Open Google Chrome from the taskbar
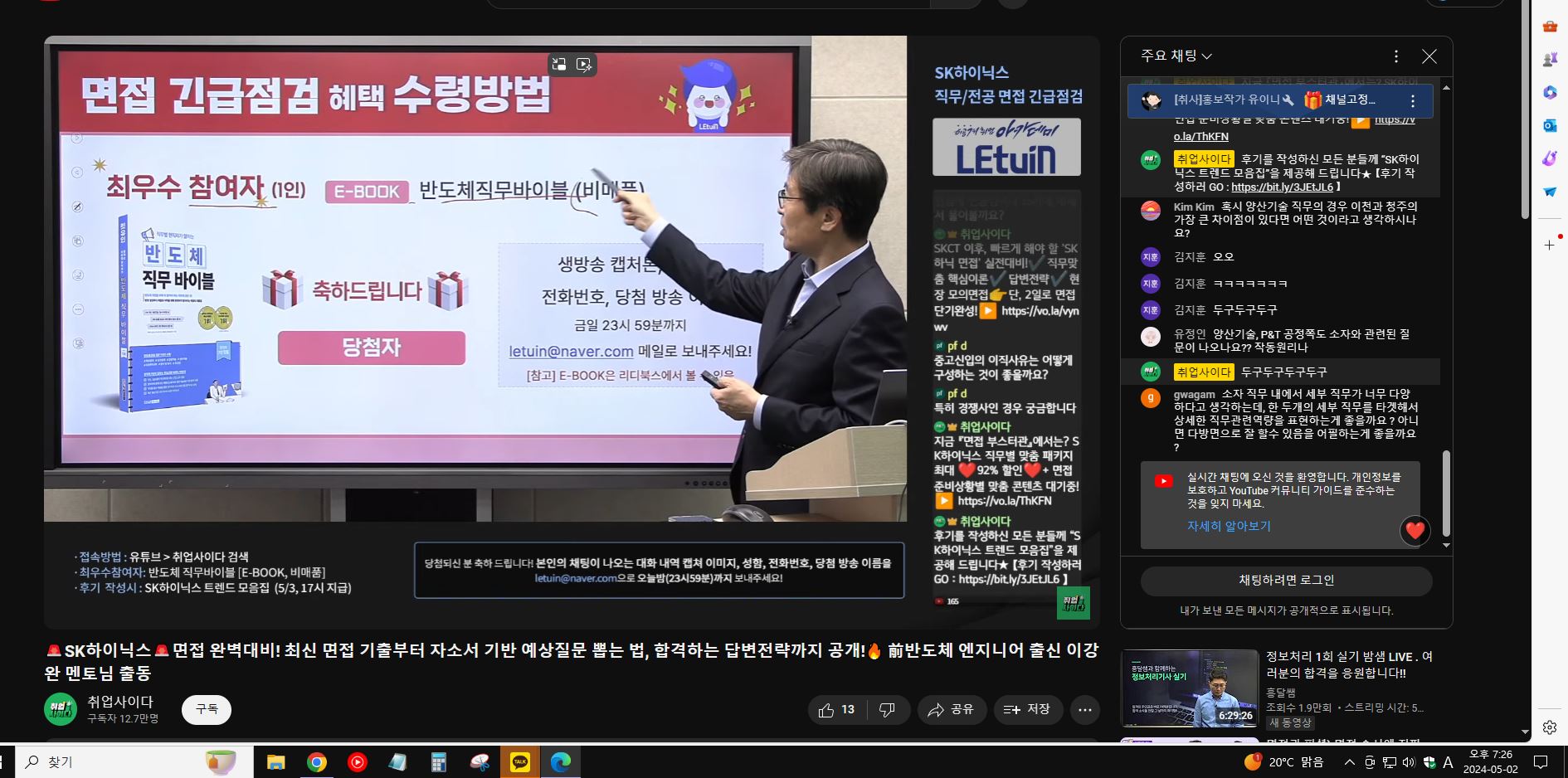 316,762
